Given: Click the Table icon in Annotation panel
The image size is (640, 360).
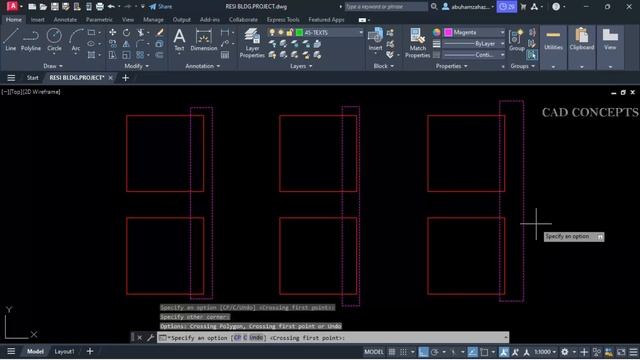Looking at the screenshot, I should click(225, 55).
